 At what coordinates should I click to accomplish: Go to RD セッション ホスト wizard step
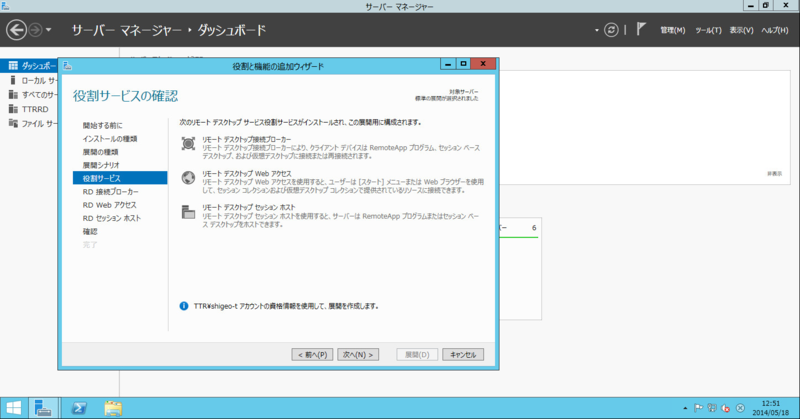click(112, 218)
